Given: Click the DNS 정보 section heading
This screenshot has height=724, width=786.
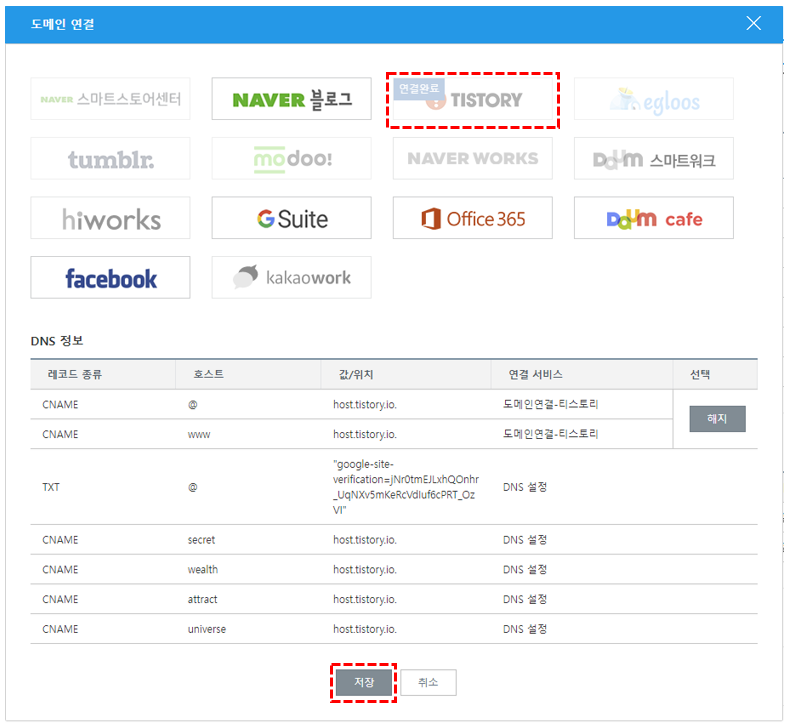Looking at the screenshot, I should (x=57, y=341).
